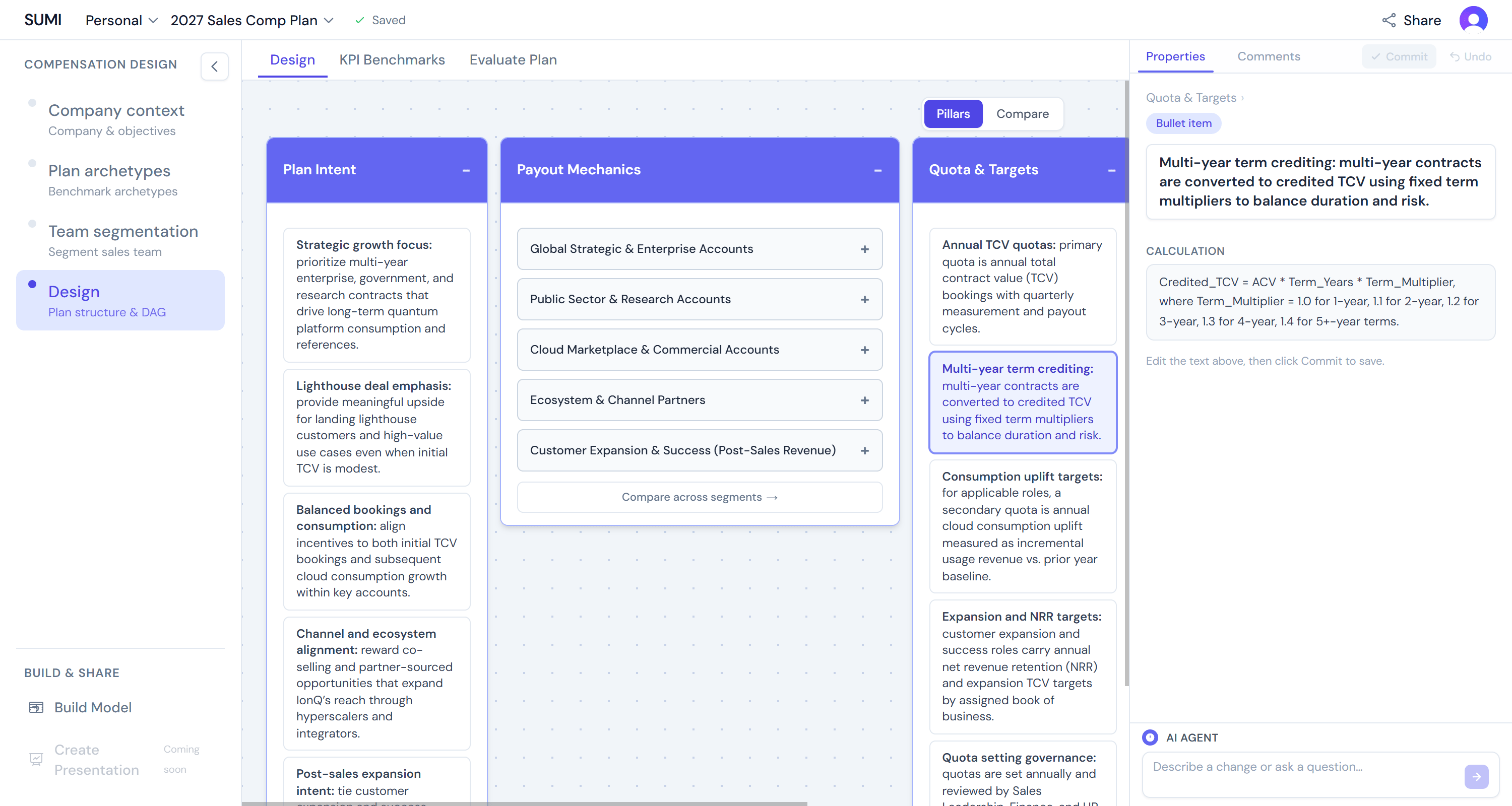Edit the Calculation formula text box
1512x806 pixels.
[x=1320, y=302]
